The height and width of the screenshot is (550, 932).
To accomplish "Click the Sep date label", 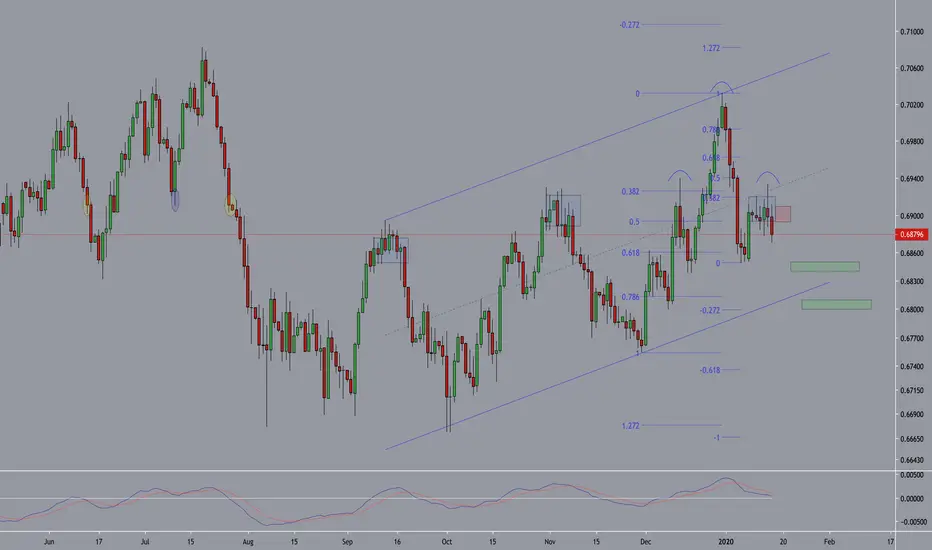I will (x=347, y=542).
